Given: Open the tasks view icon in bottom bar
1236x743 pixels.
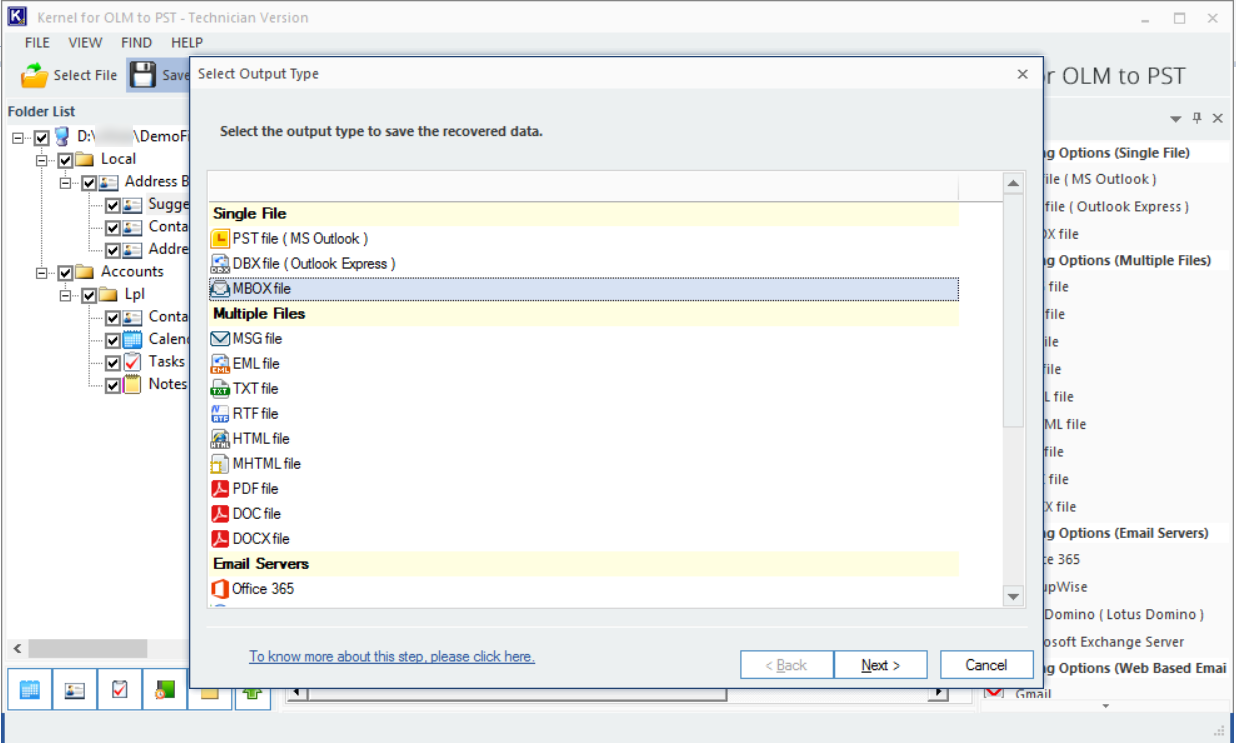Looking at the screenshot, I should pos(120,690).
